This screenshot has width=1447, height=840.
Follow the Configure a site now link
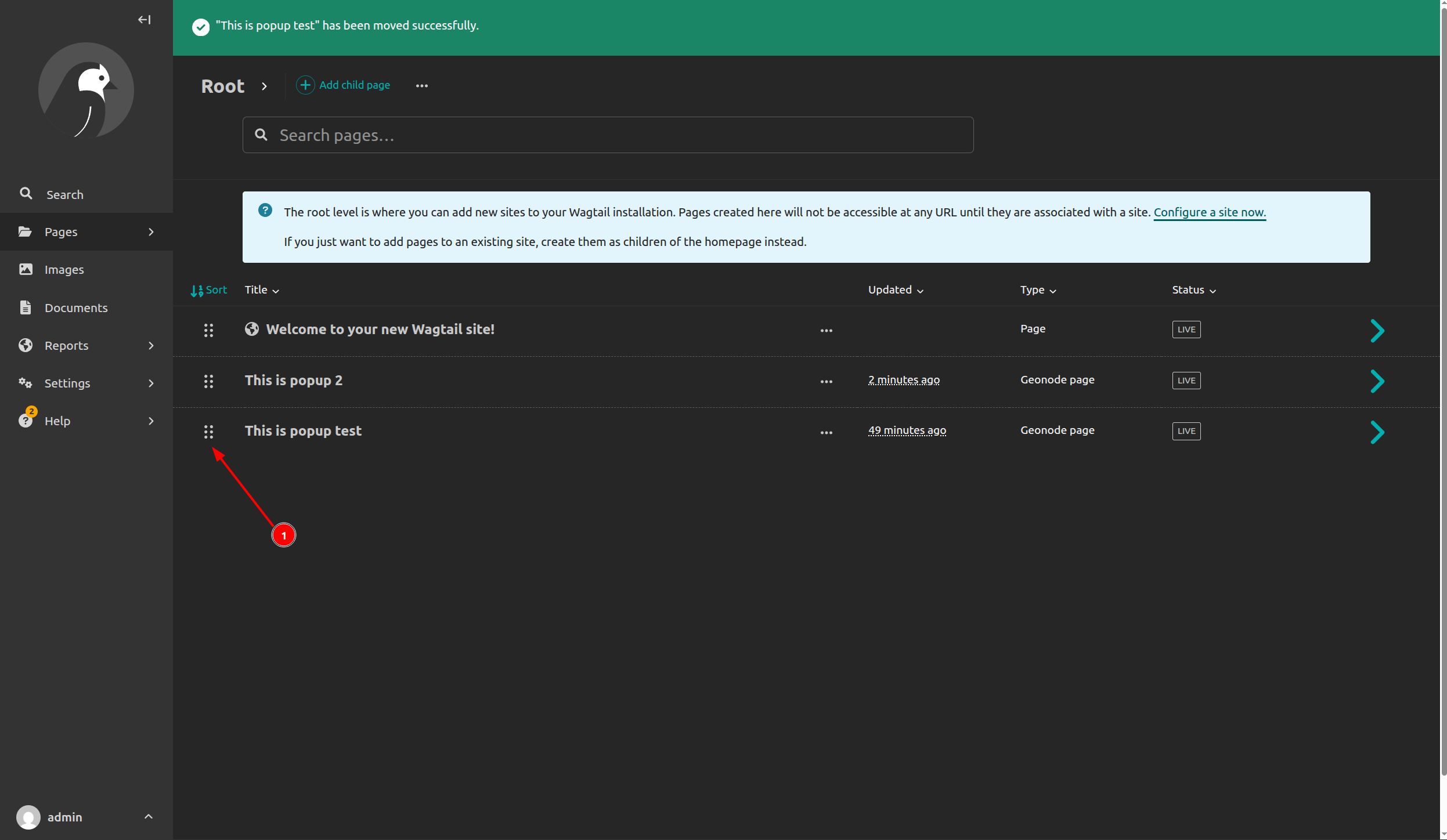tap(1210, 212)
